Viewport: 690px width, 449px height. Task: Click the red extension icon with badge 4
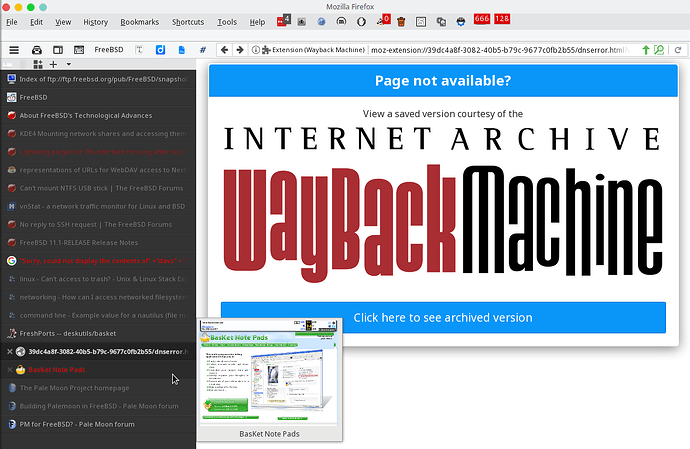click(283, 20)
